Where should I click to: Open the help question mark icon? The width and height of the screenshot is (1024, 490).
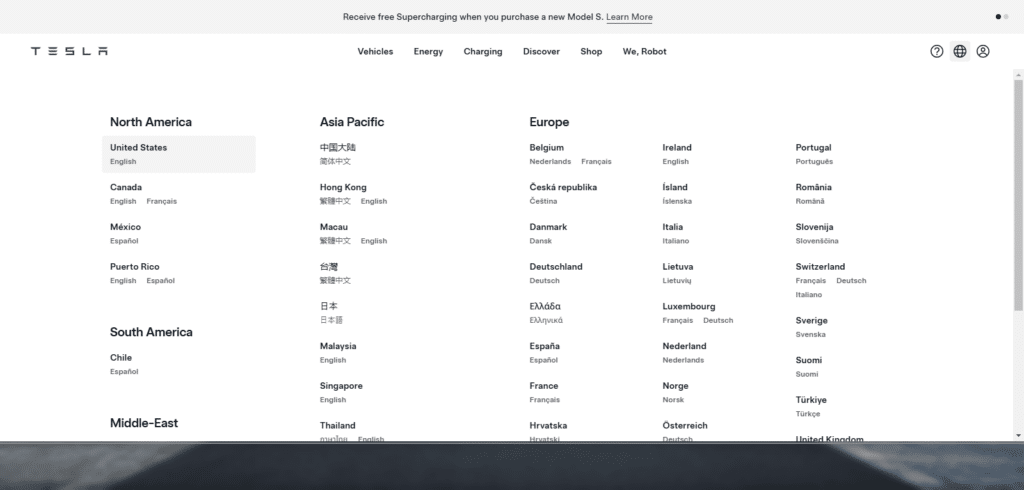[x=936, y=51]
